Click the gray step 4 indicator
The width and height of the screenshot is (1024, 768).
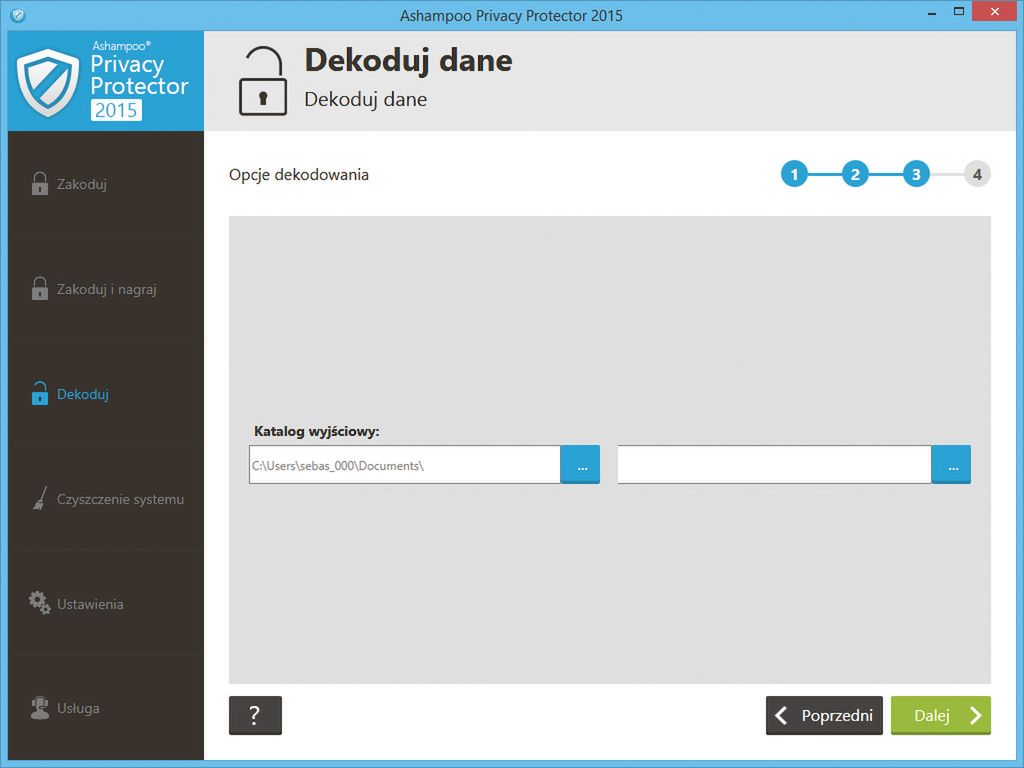(977, 174)
